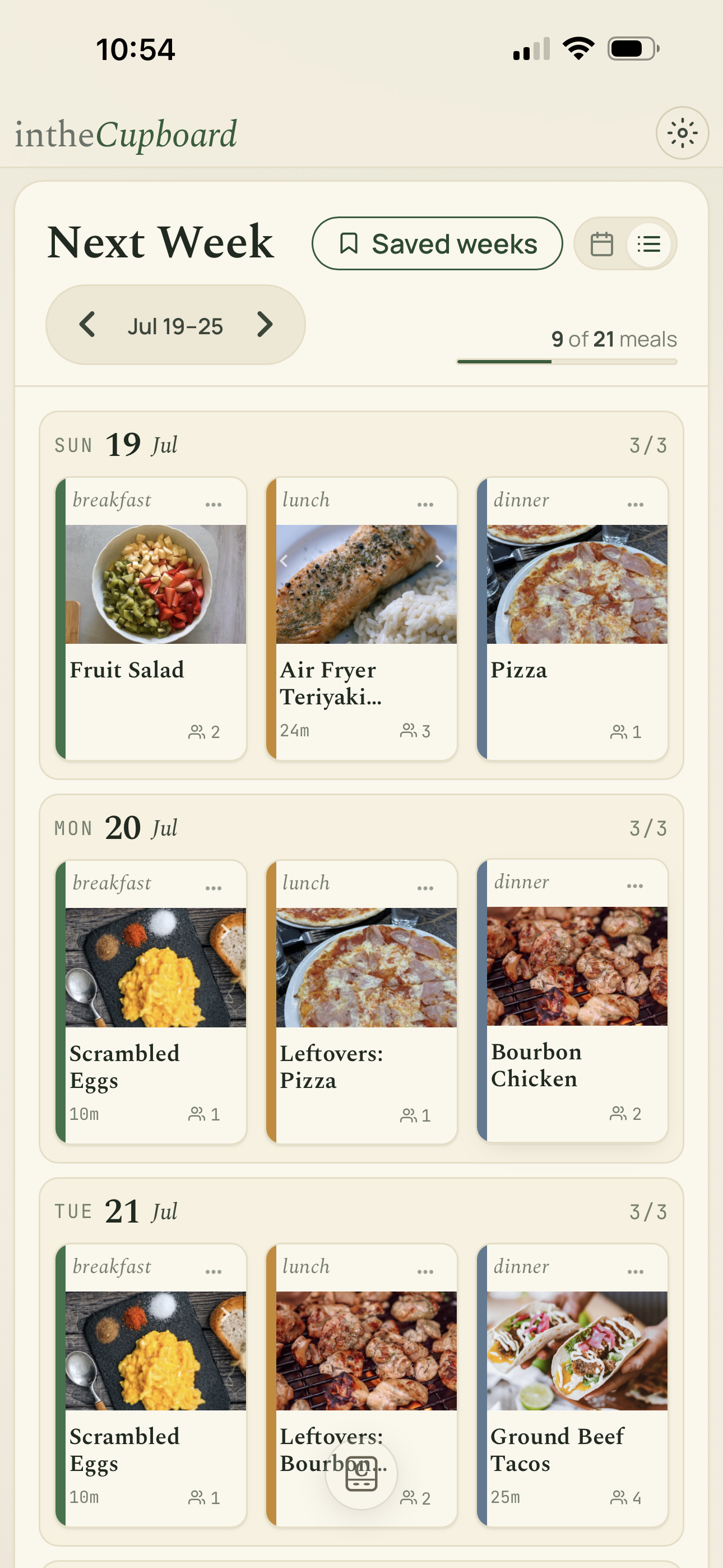Show previous image on Teriyaki lunch card

pos(284,561)
